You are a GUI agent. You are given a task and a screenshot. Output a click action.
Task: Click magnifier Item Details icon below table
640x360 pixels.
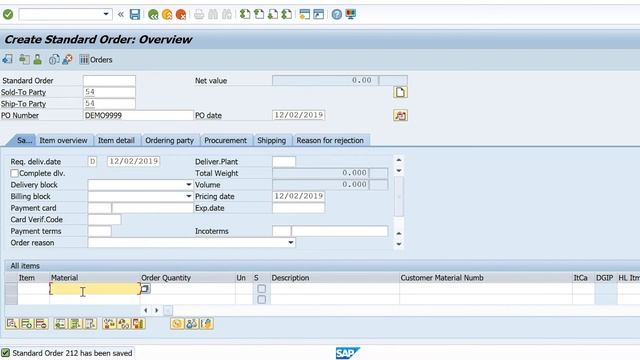coord(11,324)
